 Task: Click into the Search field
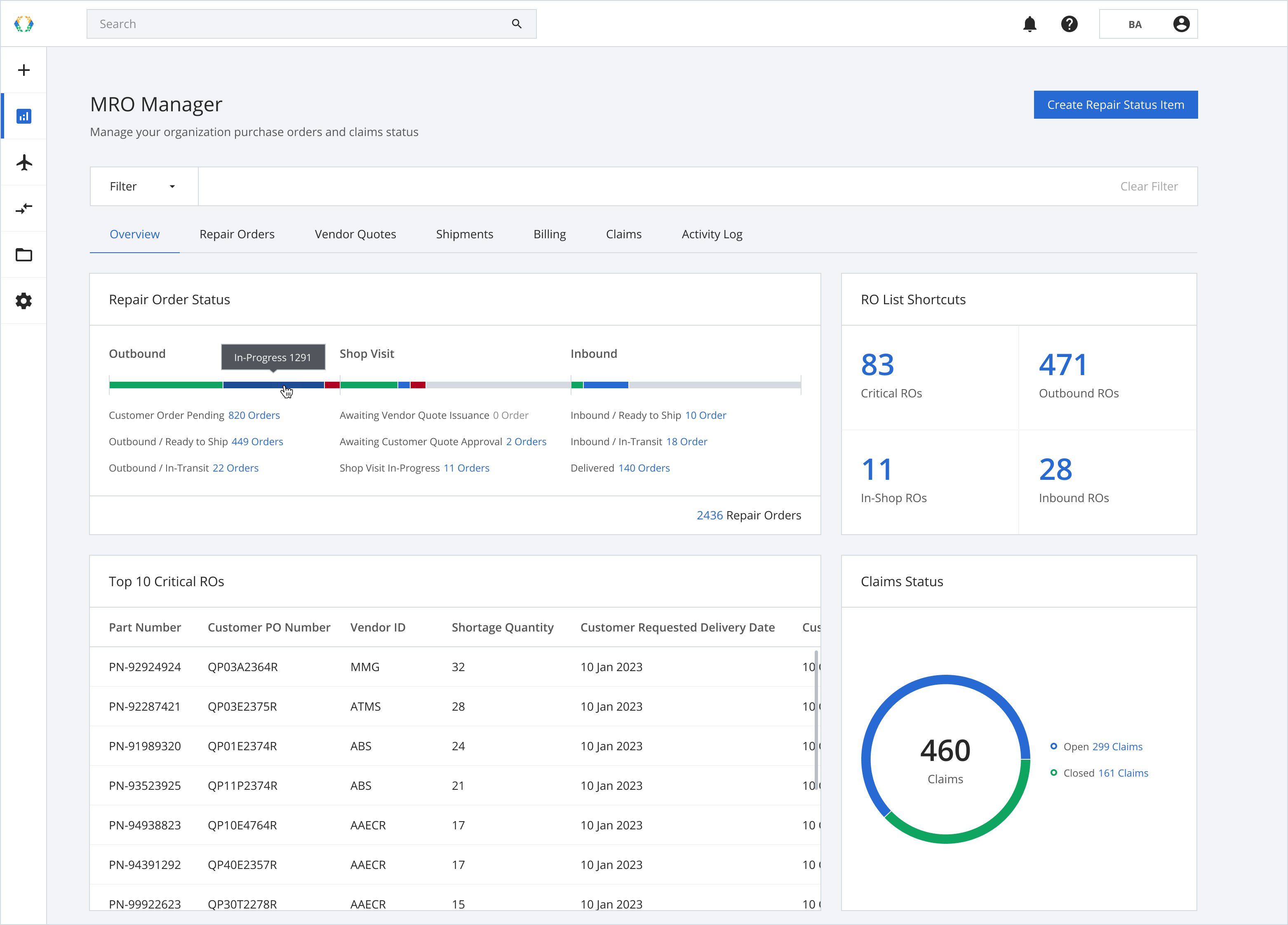pos(311,24)
